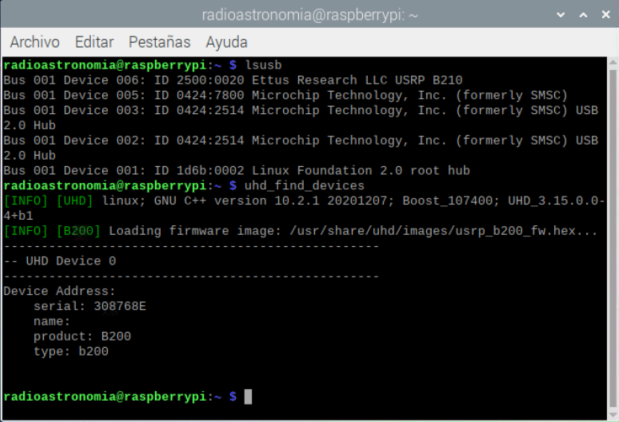Open the Archivo menu
Viewport: 619px width, 422px height.
[x=35, y=42]
